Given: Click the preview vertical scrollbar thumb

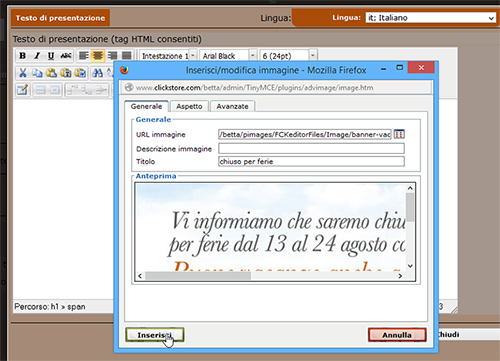Looking at the screenshot, I should tap(410, 207).
